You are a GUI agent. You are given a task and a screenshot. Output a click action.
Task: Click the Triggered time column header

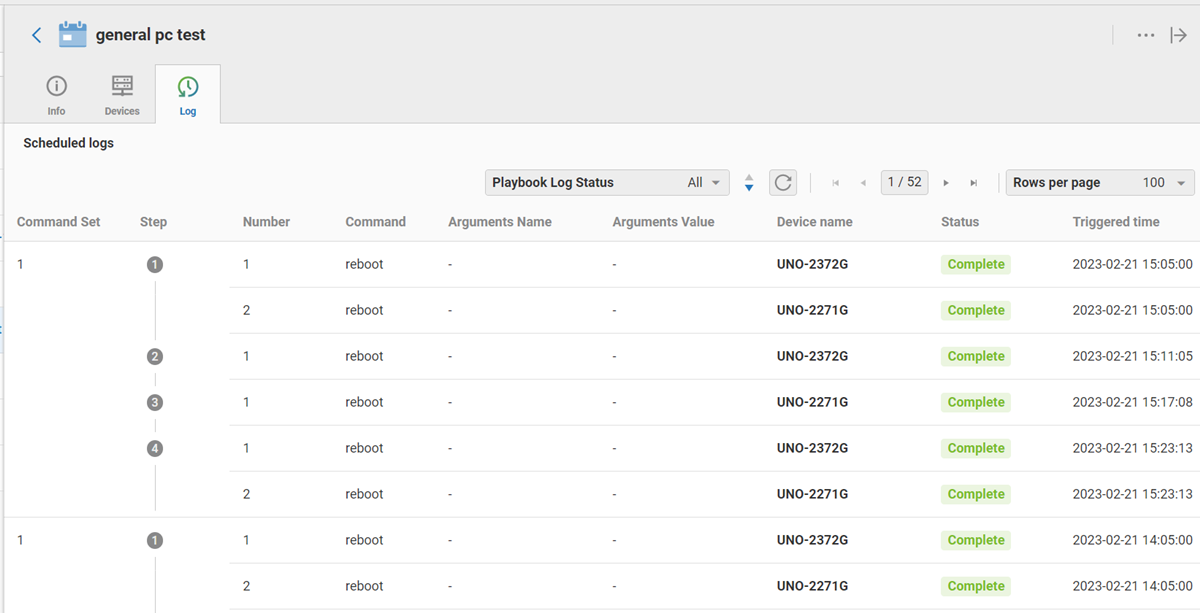1116,222
